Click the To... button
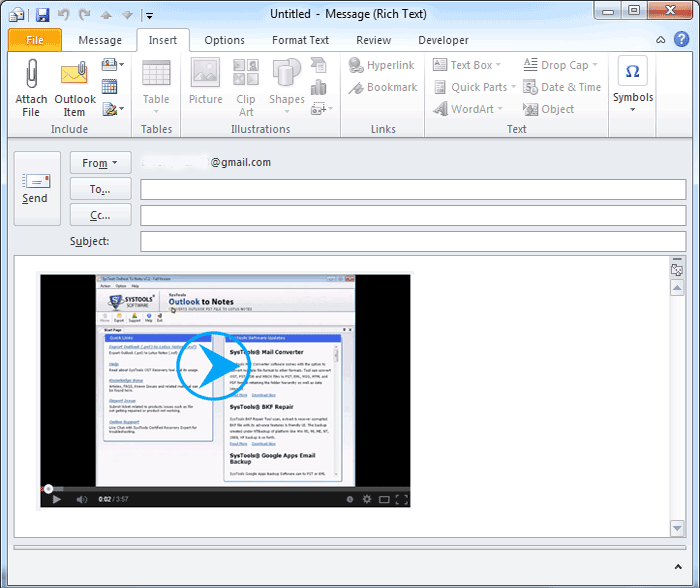 100,189
